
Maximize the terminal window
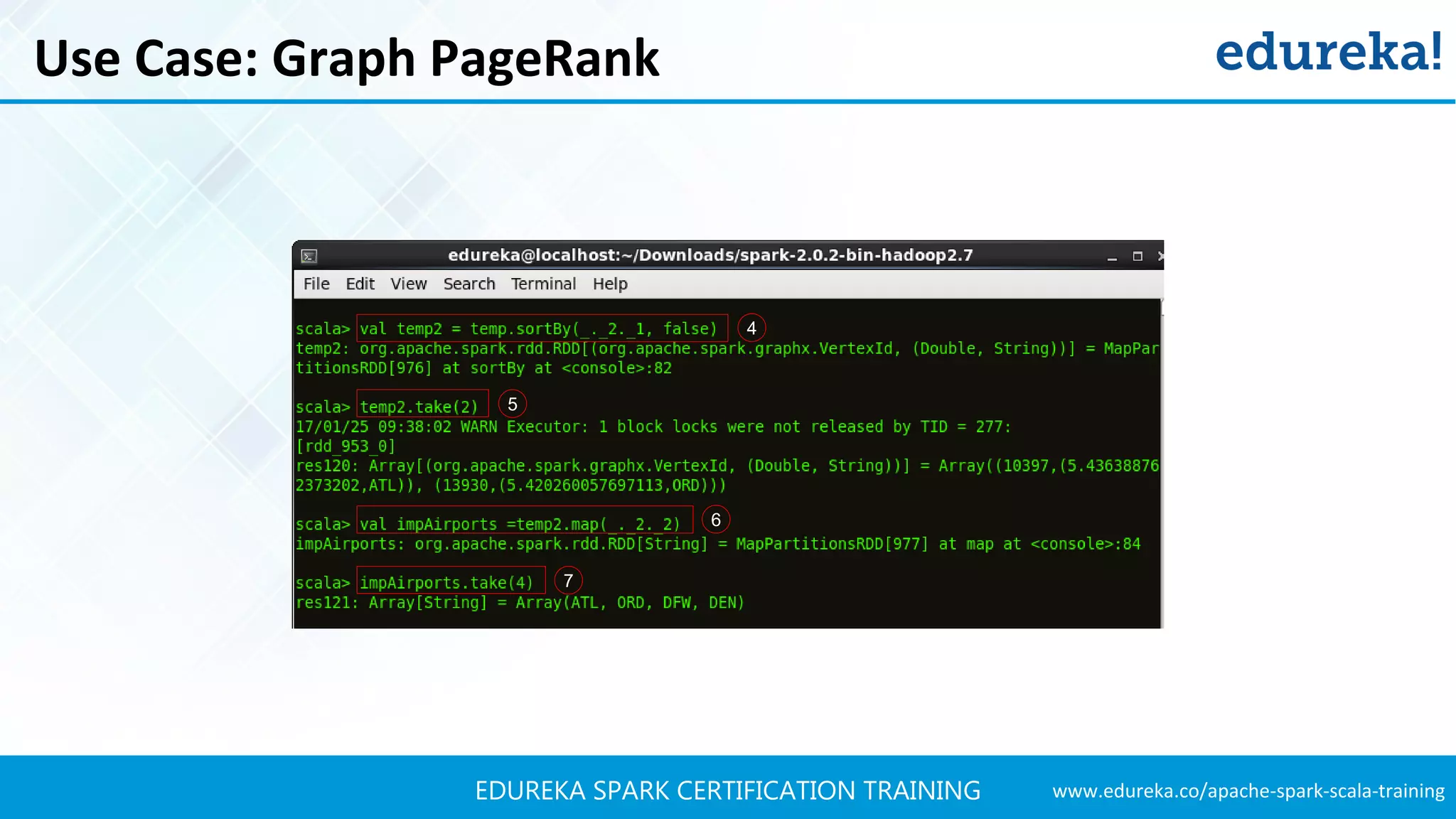[x=1137, y=256]
